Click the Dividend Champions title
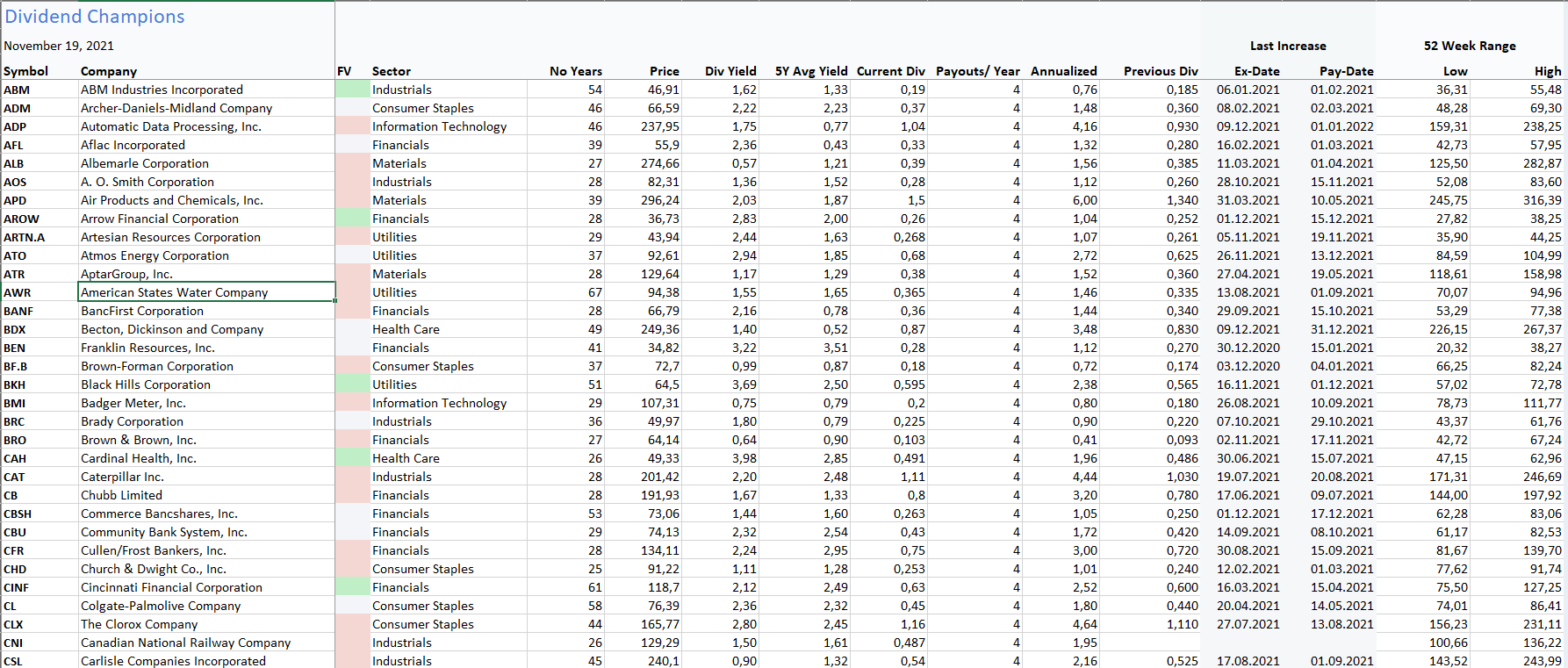Image resolution: width=1568 pixels, height=668 pixels. point(95,17)
